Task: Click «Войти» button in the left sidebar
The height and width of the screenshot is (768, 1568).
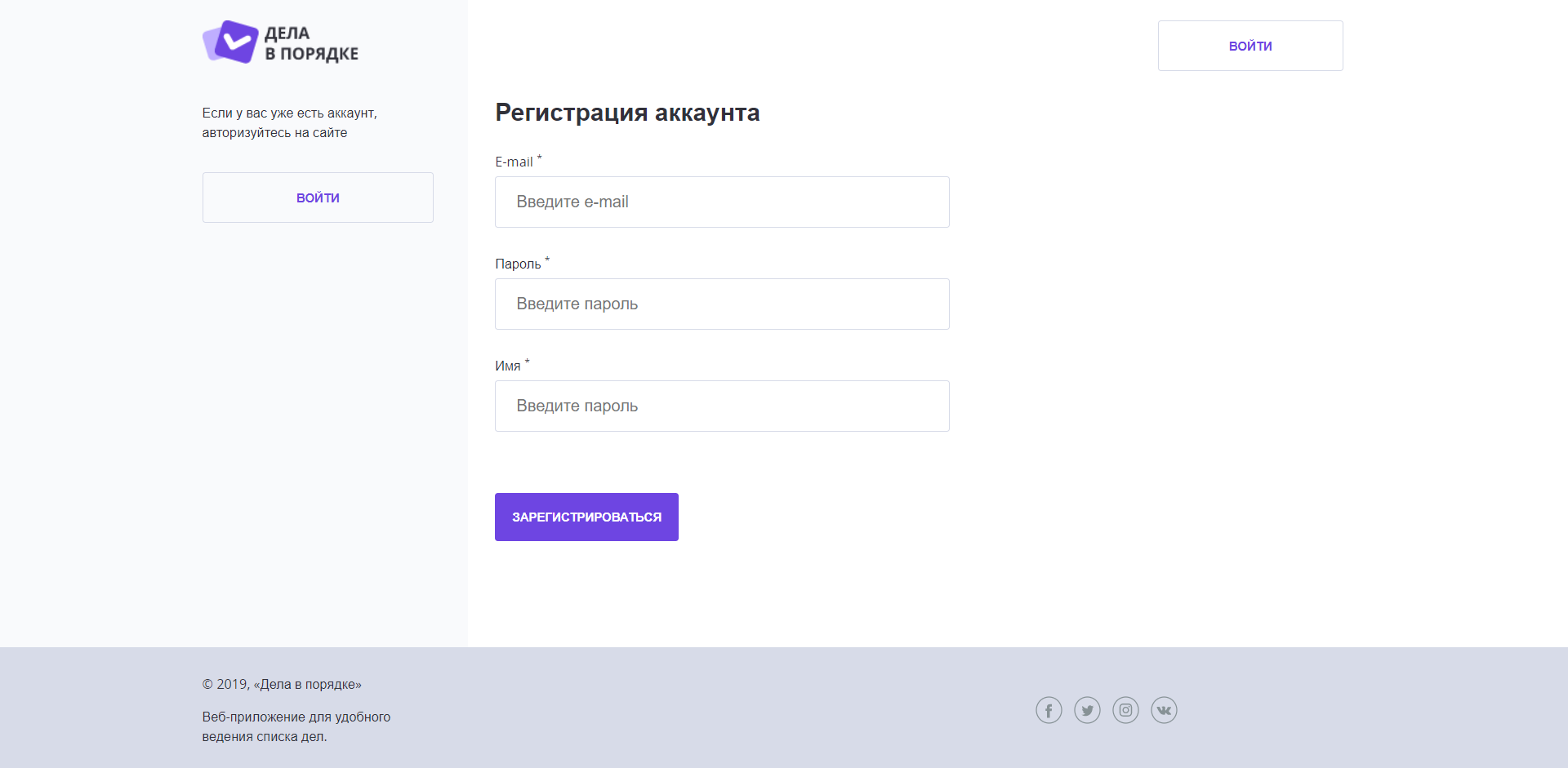Action: click(318, 198)
